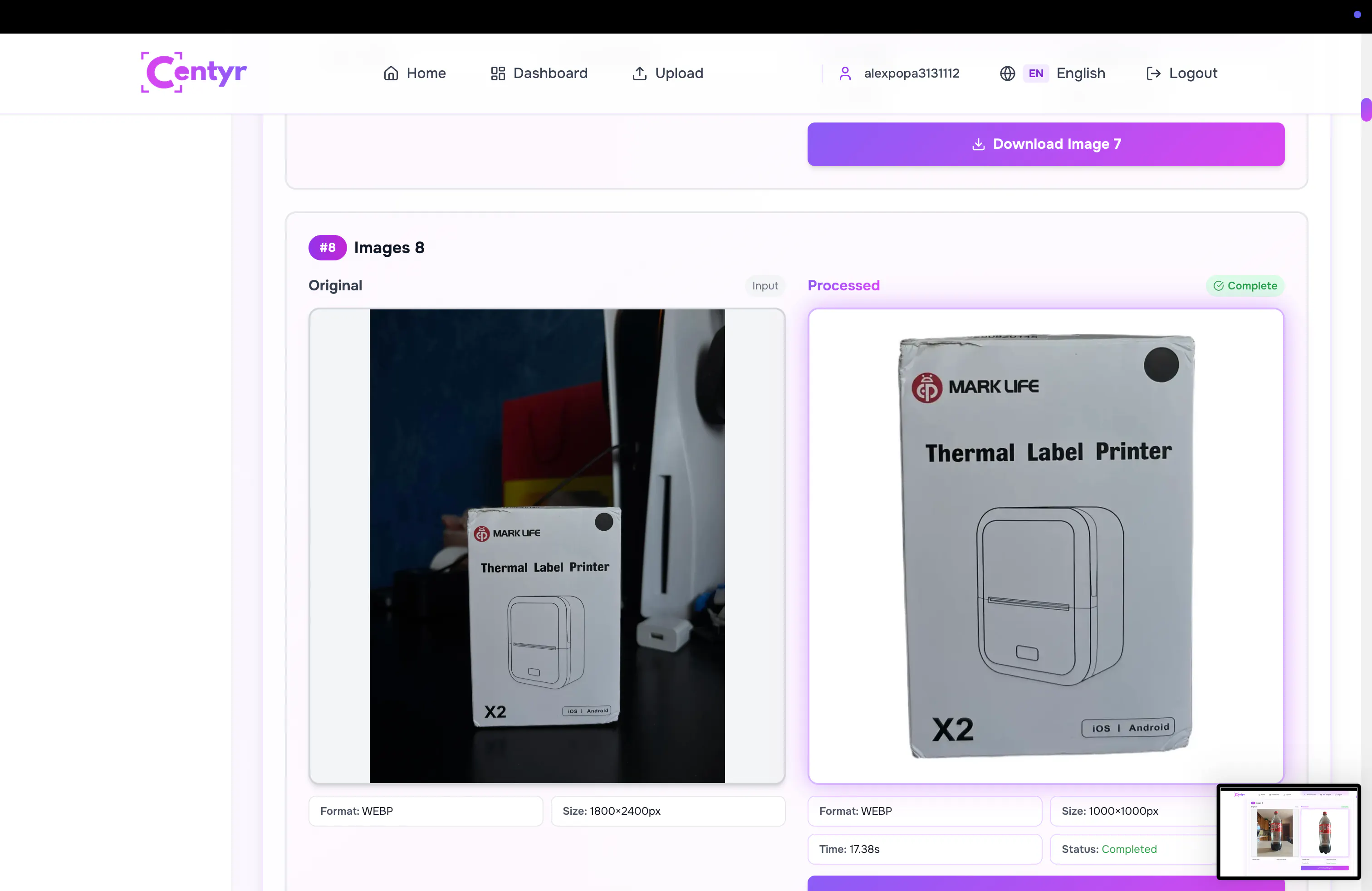The width and height of the screenshot is (1372, 891).
Task: Click the EN language badge
Action: [1036, 73]
